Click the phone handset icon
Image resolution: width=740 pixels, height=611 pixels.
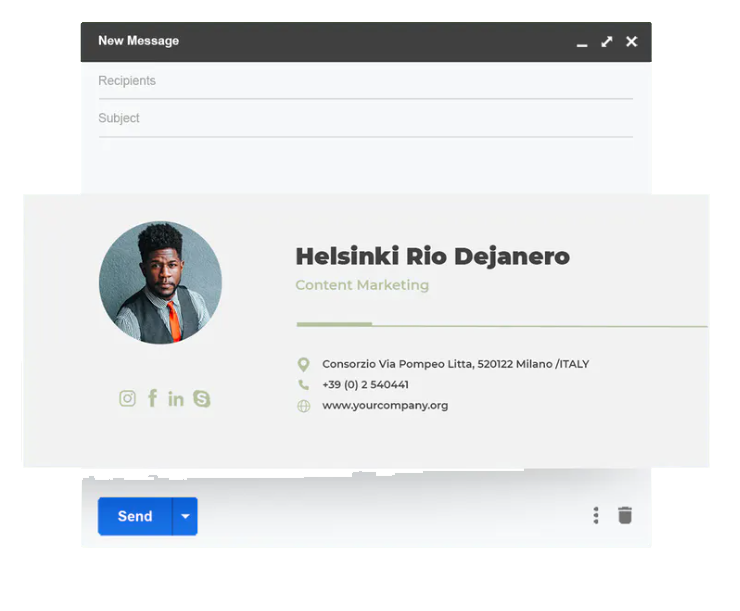point(303,385)
